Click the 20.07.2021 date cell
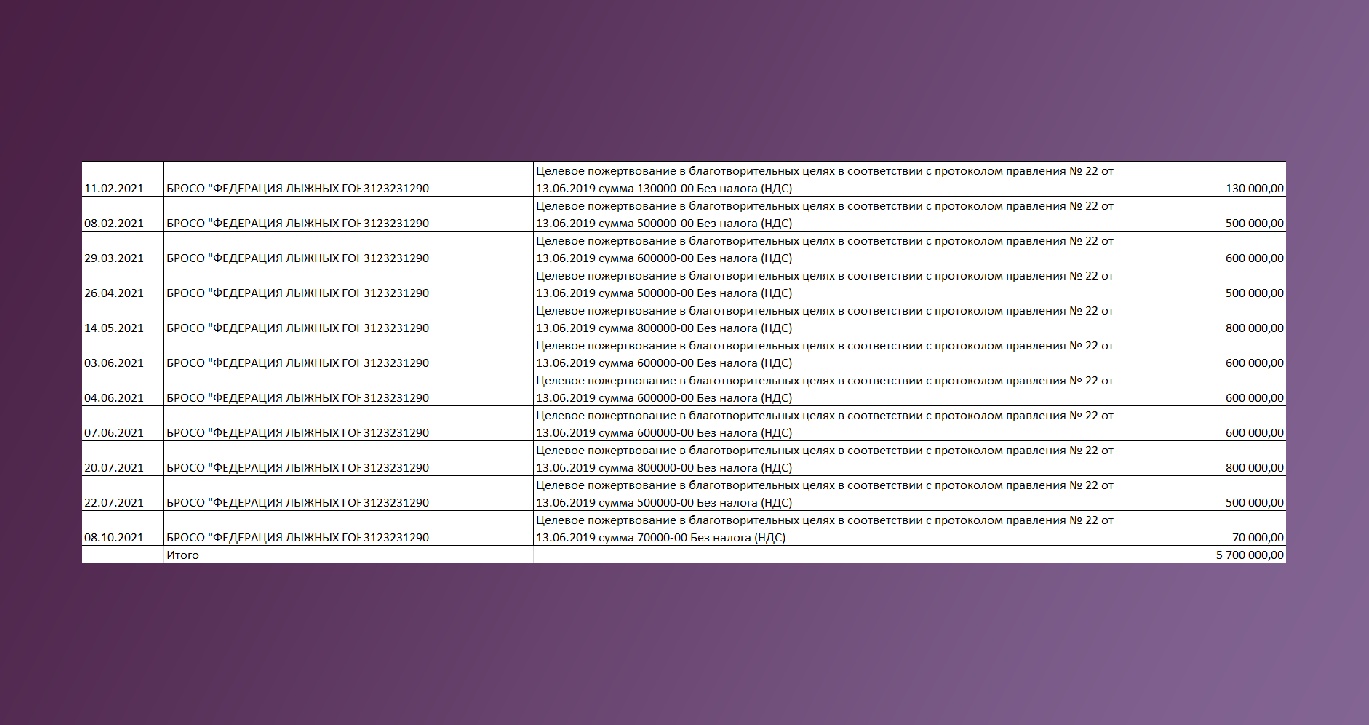The height and width of the screenshot is (725, 1369). pos(115,468)
